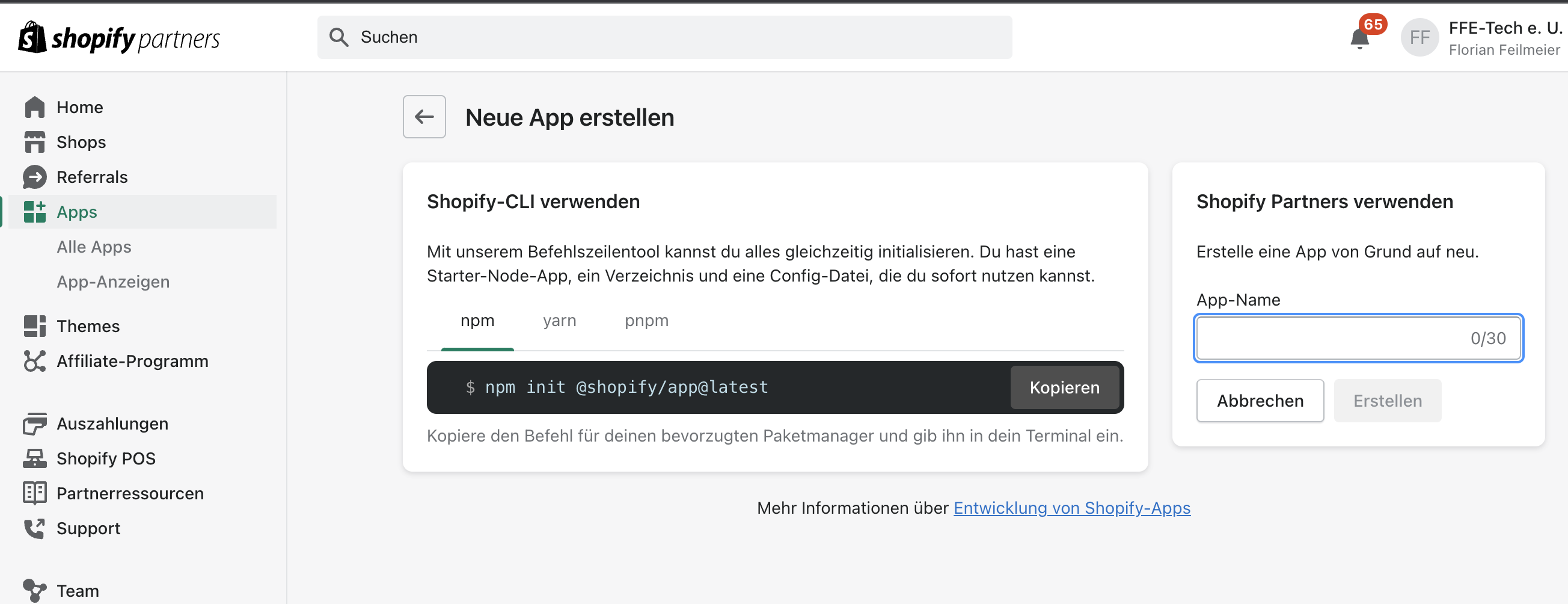Click the Themes icon in sidebar

pos(35,326)
